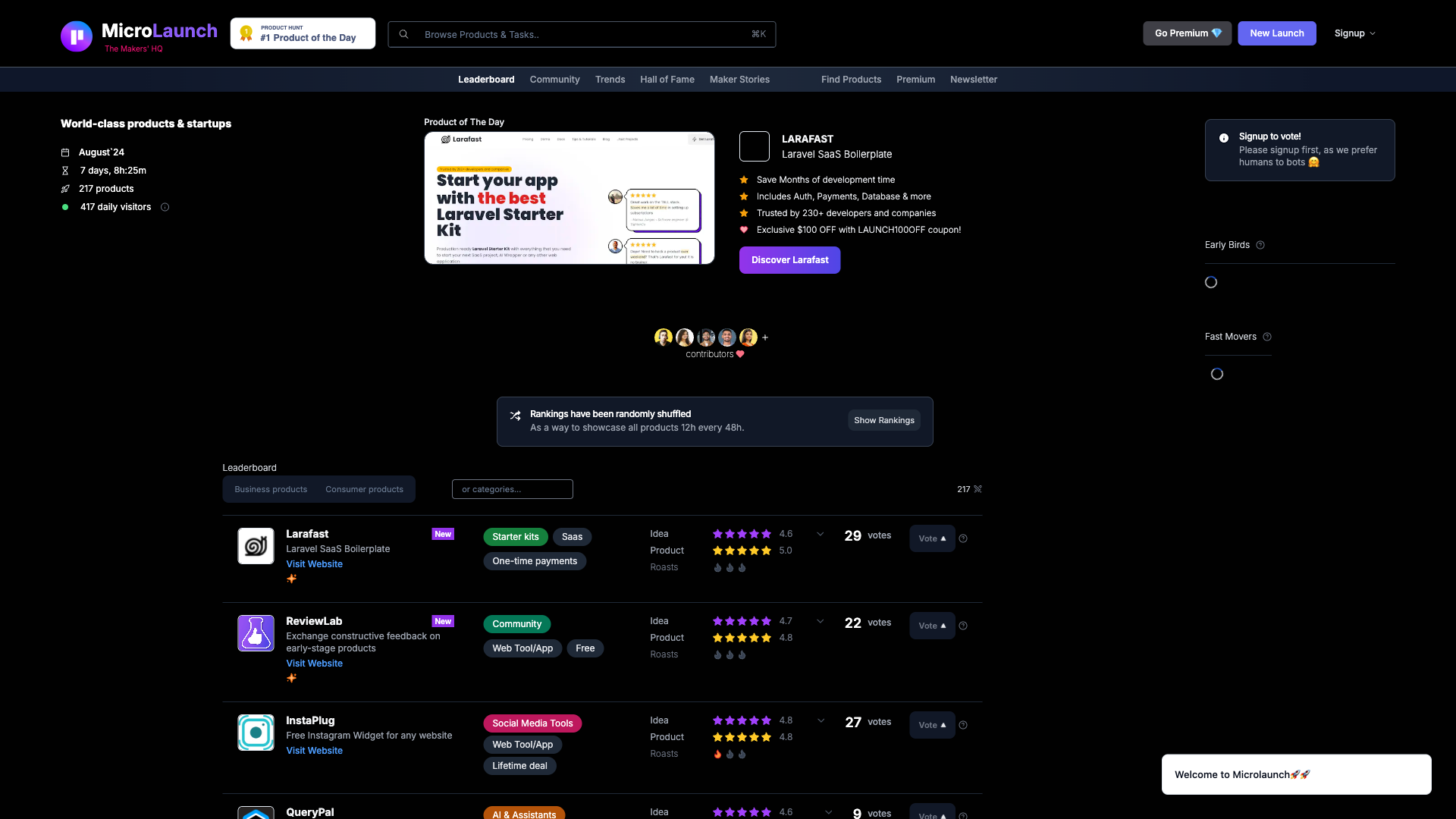This screenshot has width=1456, height=819.
Task: Click the MicroLaunch logo icon
Action: [77, 36]
